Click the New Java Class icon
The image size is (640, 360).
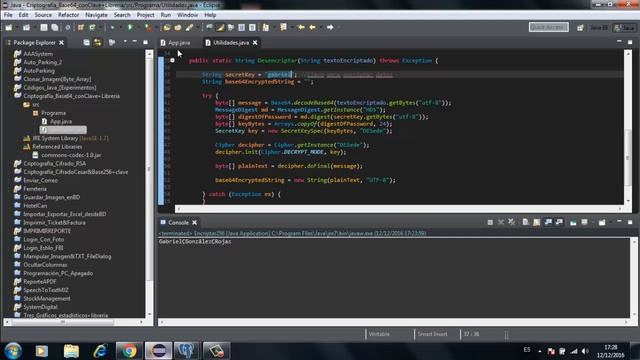tap(92, 27)
